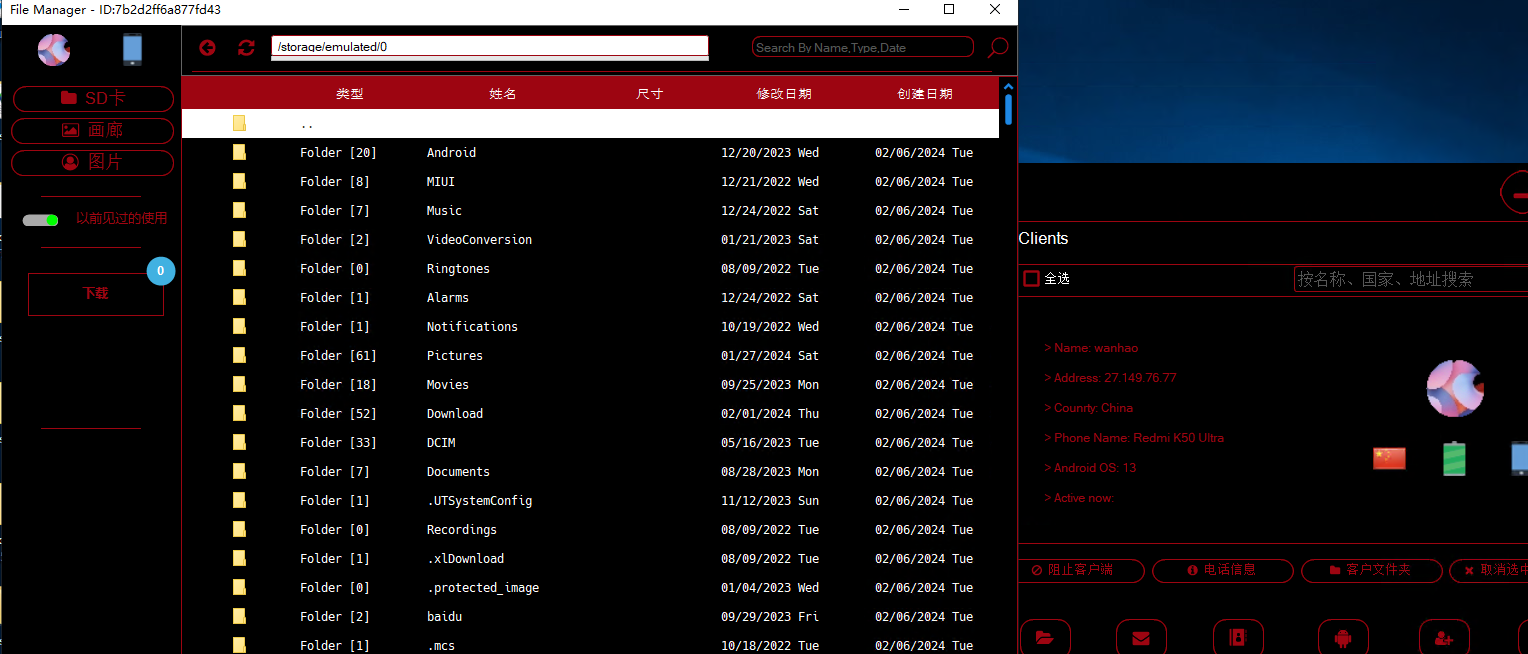
Task: Click the add-user icon button
Action: [1444, 637]
